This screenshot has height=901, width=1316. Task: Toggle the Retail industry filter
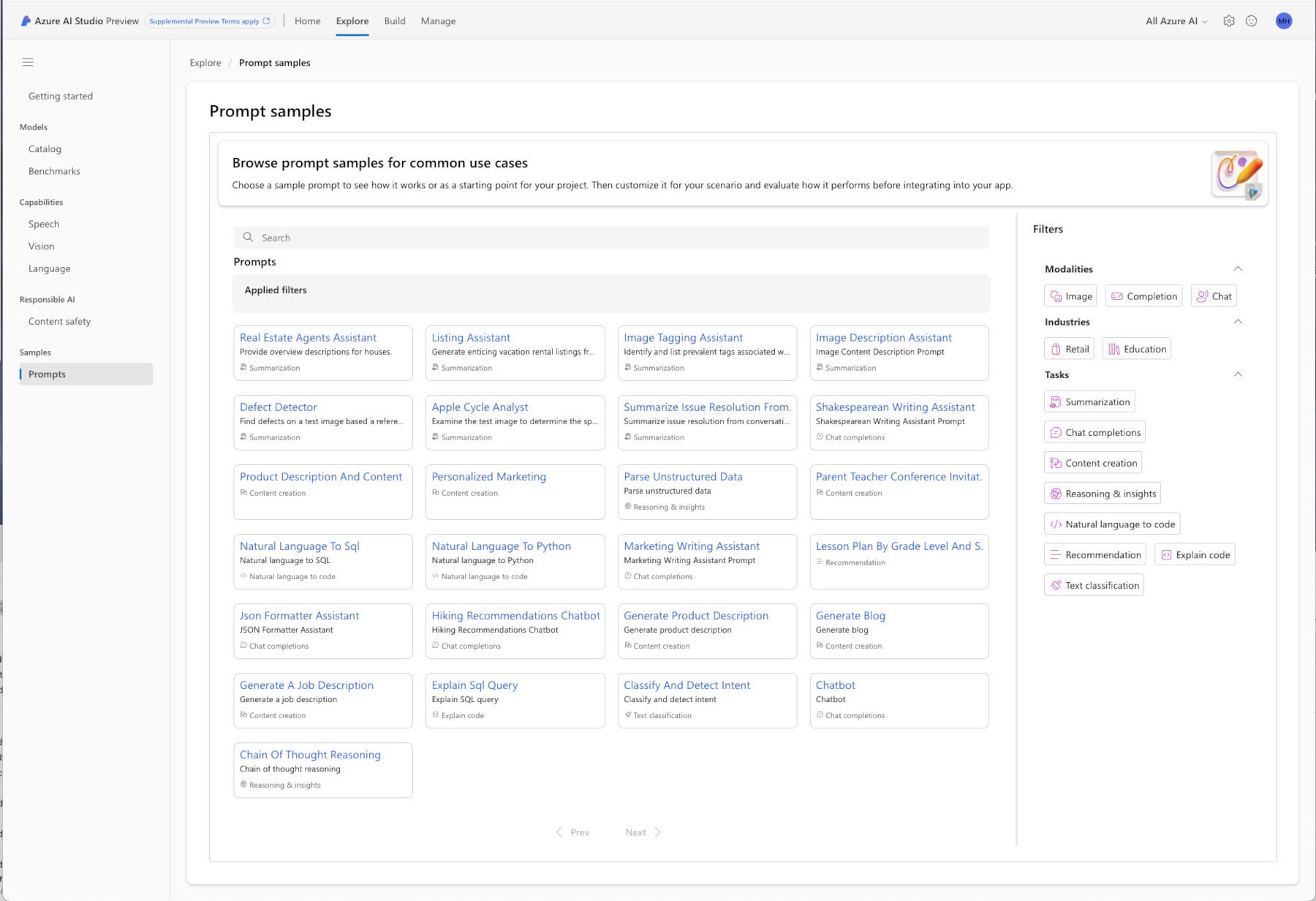point(1070,349)
